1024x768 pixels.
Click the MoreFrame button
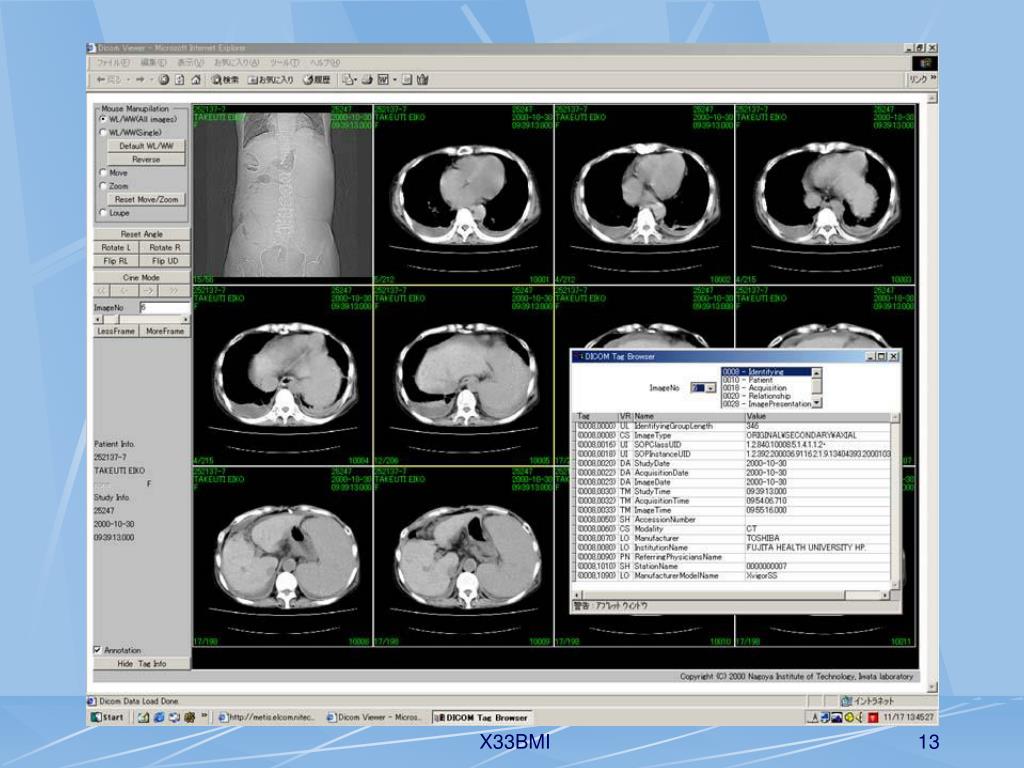click(165, 331)
